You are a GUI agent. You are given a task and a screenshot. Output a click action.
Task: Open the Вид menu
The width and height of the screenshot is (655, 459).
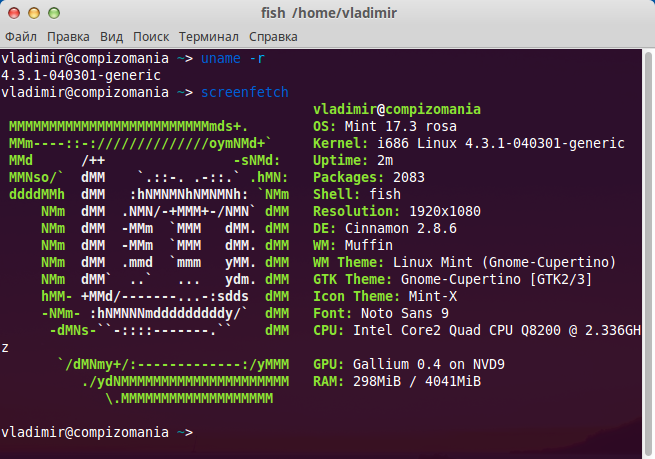(112, 37)
